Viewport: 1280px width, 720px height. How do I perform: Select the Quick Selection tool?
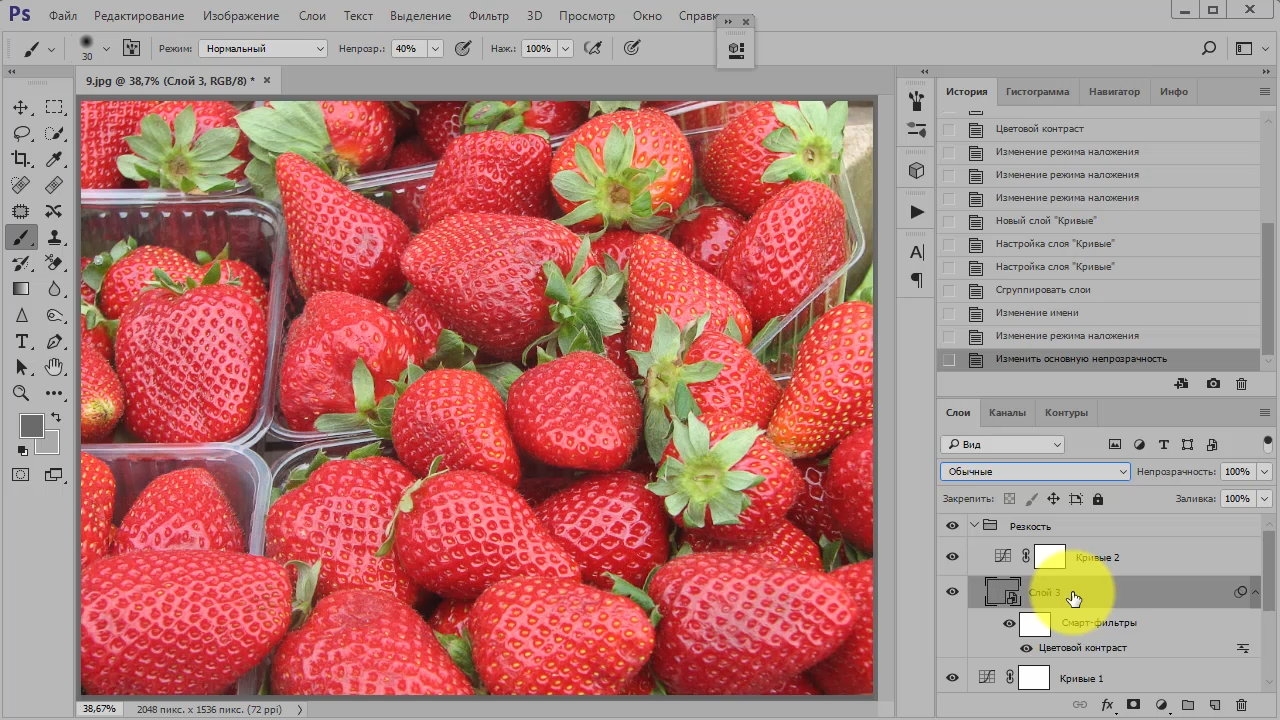(54, 133)
